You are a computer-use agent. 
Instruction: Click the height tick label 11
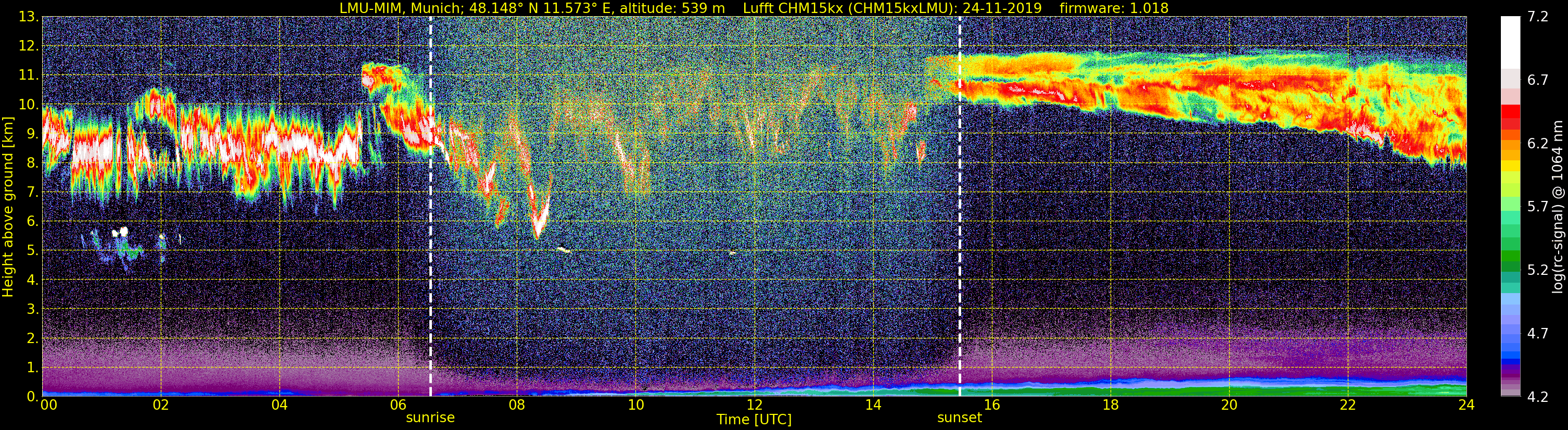[x=29, y=75]
